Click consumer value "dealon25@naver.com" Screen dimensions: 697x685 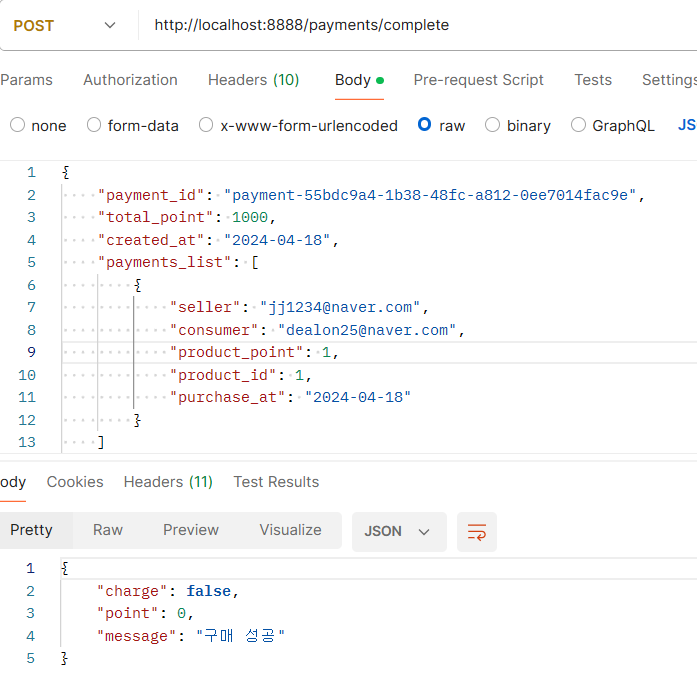tap(367, 330)
